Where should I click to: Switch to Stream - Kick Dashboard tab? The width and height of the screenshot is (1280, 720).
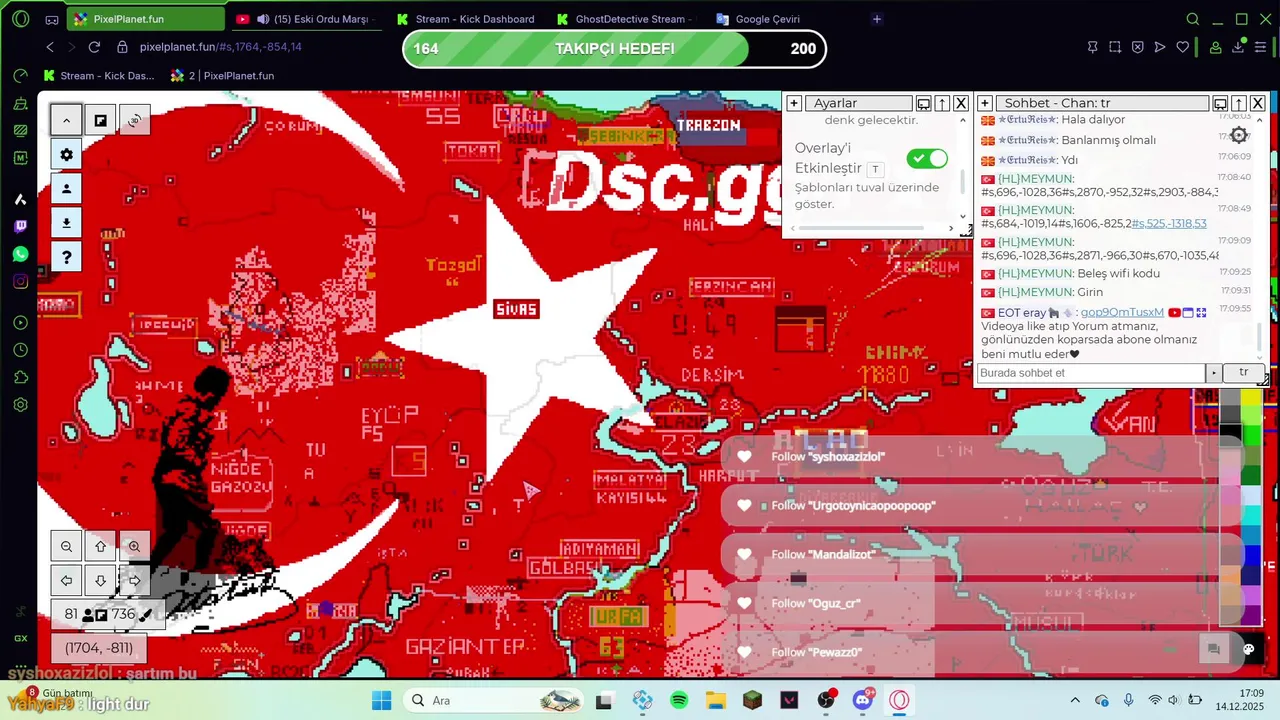465,19
